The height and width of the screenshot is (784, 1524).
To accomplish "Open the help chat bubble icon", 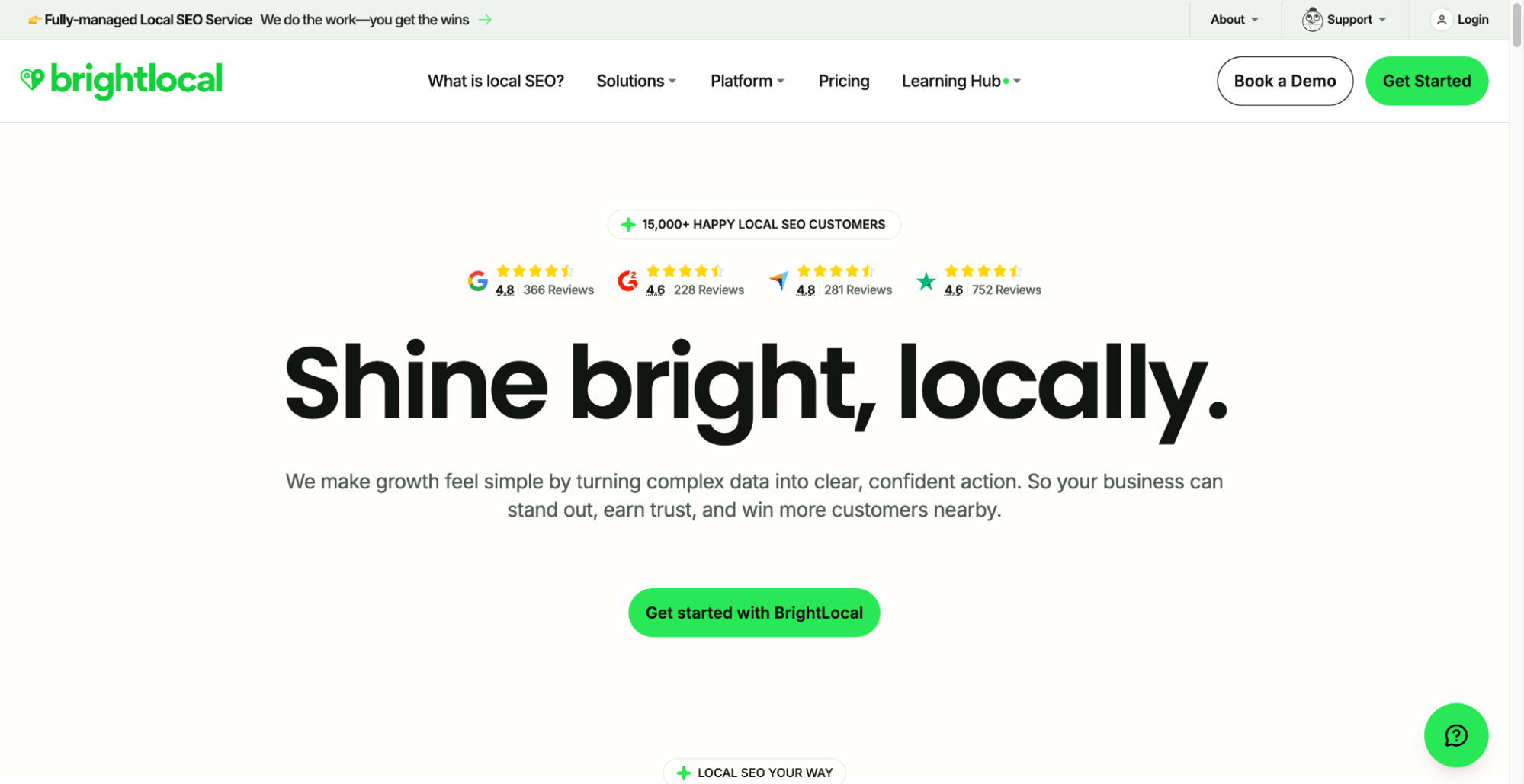I will pyautogui.click(x=1455, y=734).
